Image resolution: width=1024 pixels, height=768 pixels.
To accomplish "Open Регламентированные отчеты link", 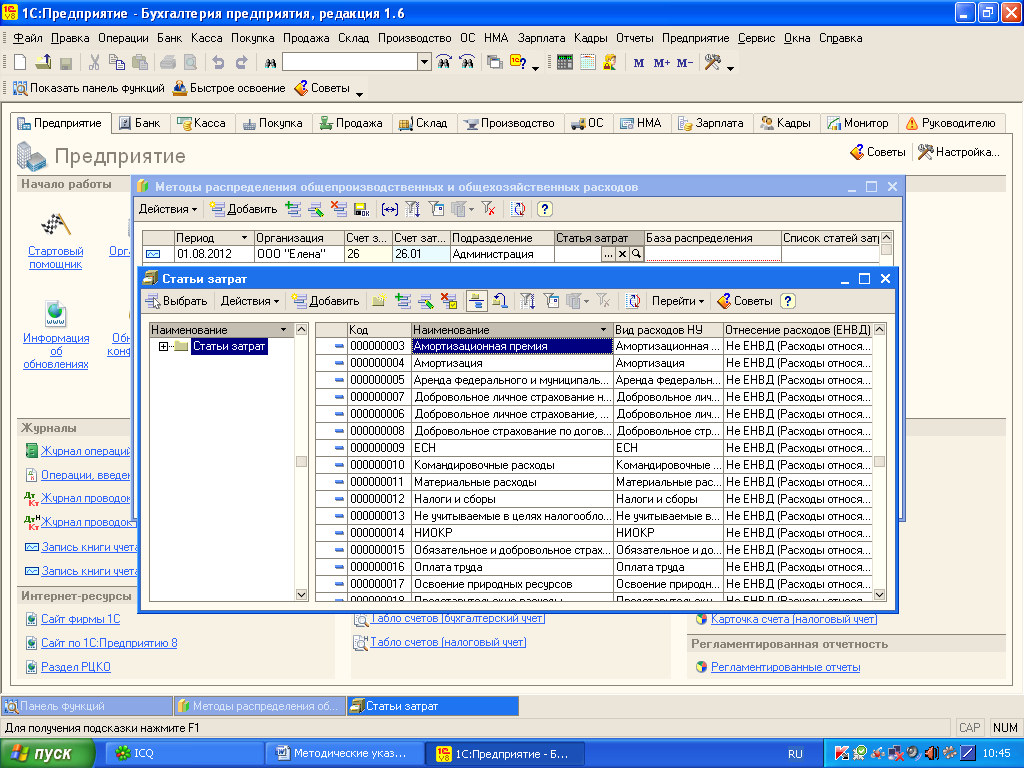I will [x=785, y=667].
